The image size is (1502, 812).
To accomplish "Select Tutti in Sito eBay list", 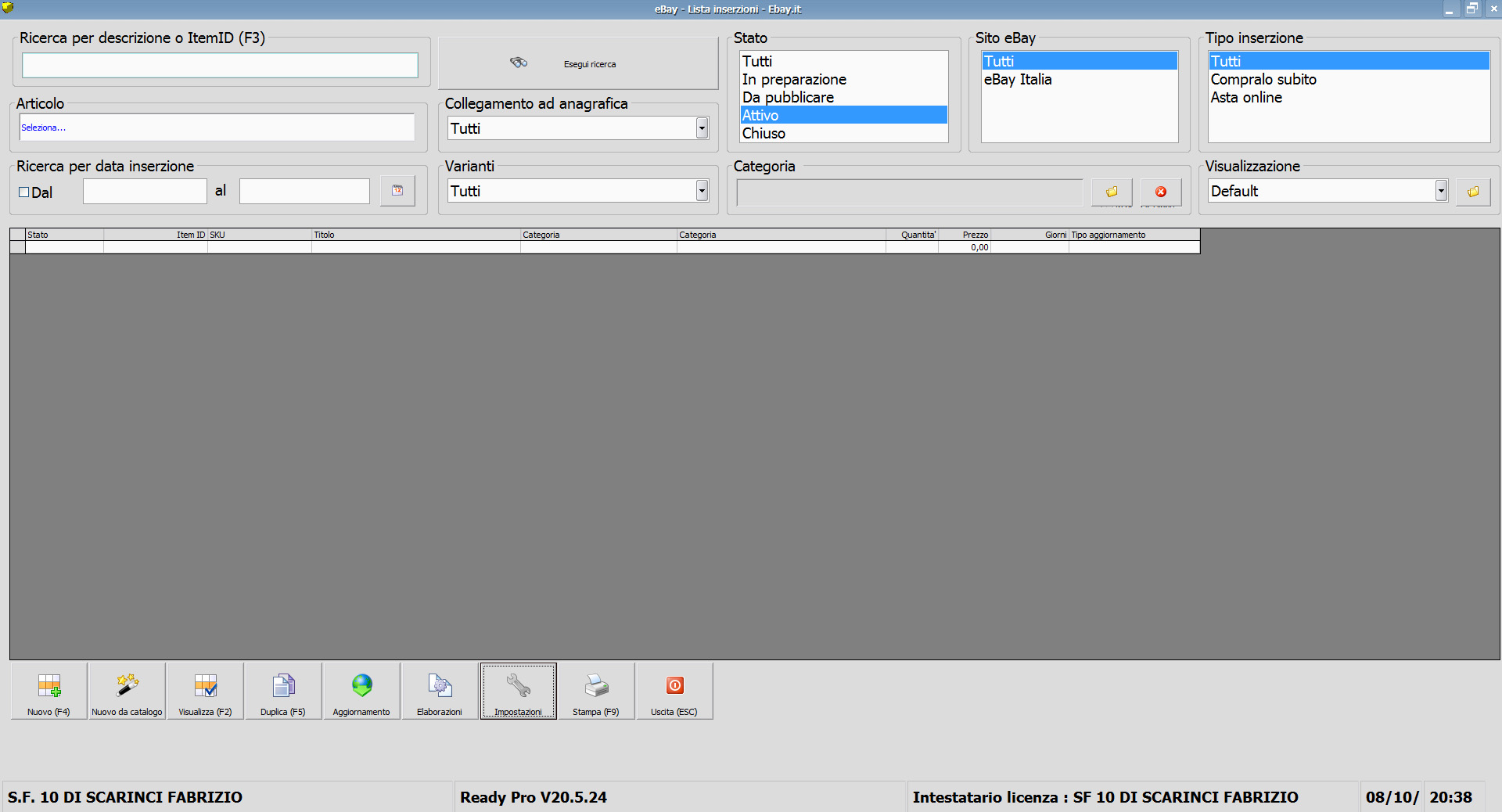I will tap(1080, 61).
